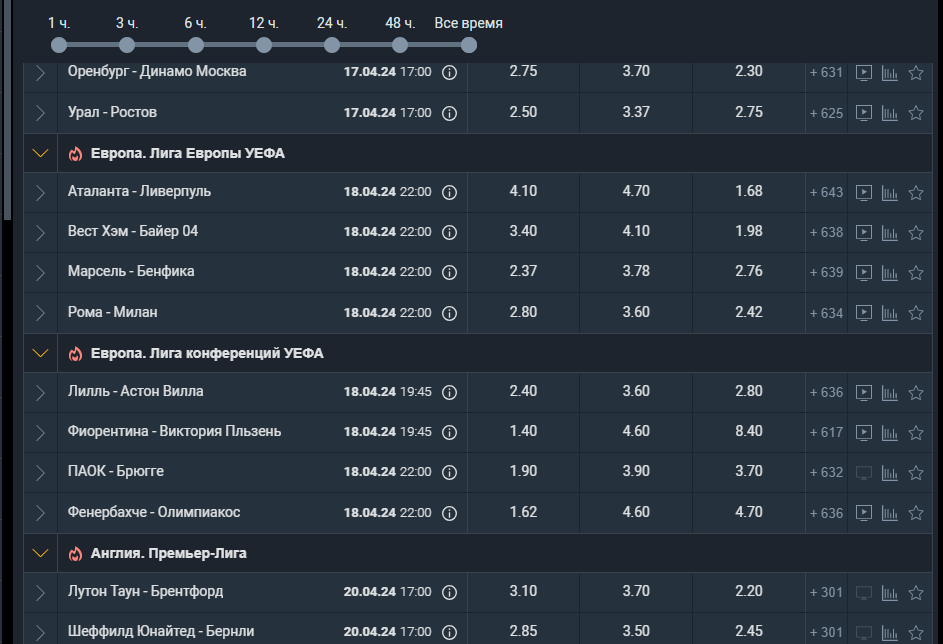Open live stream icon for Аталанта - Ливерпуль
Screen dimensions: 943x644
[x=864, y=192]
